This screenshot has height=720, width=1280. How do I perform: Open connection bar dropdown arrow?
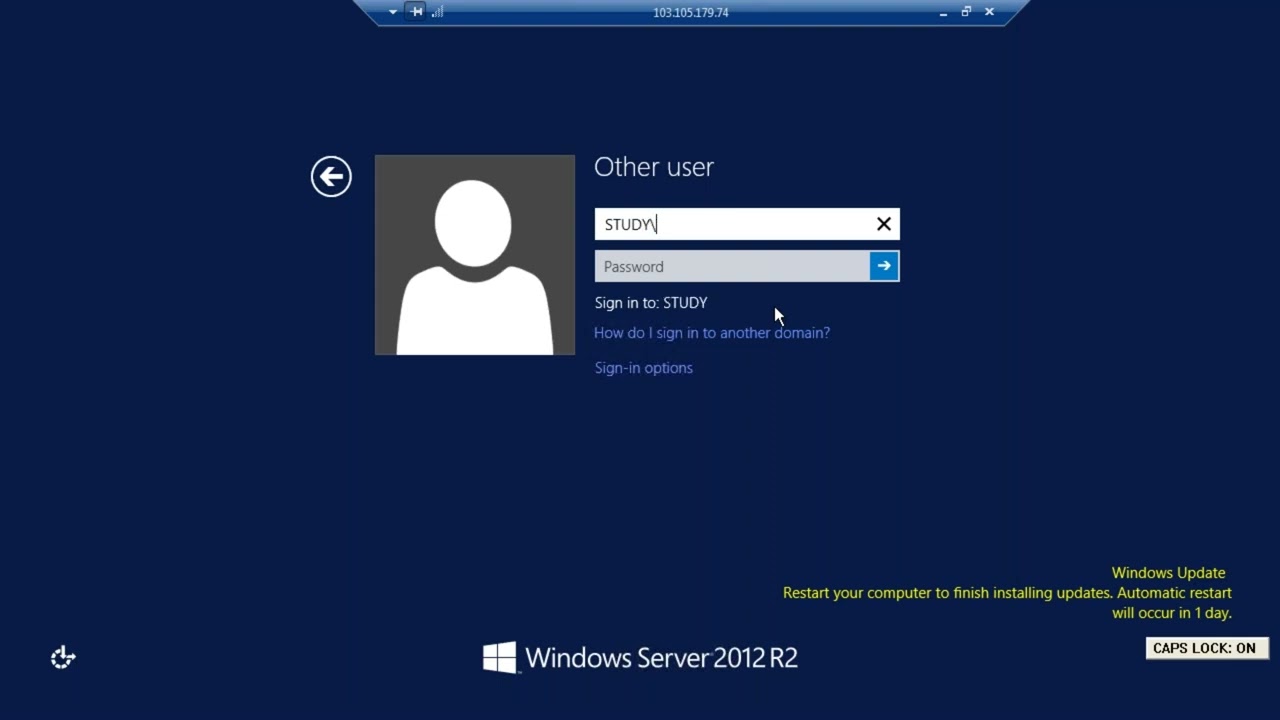(393, 13)
